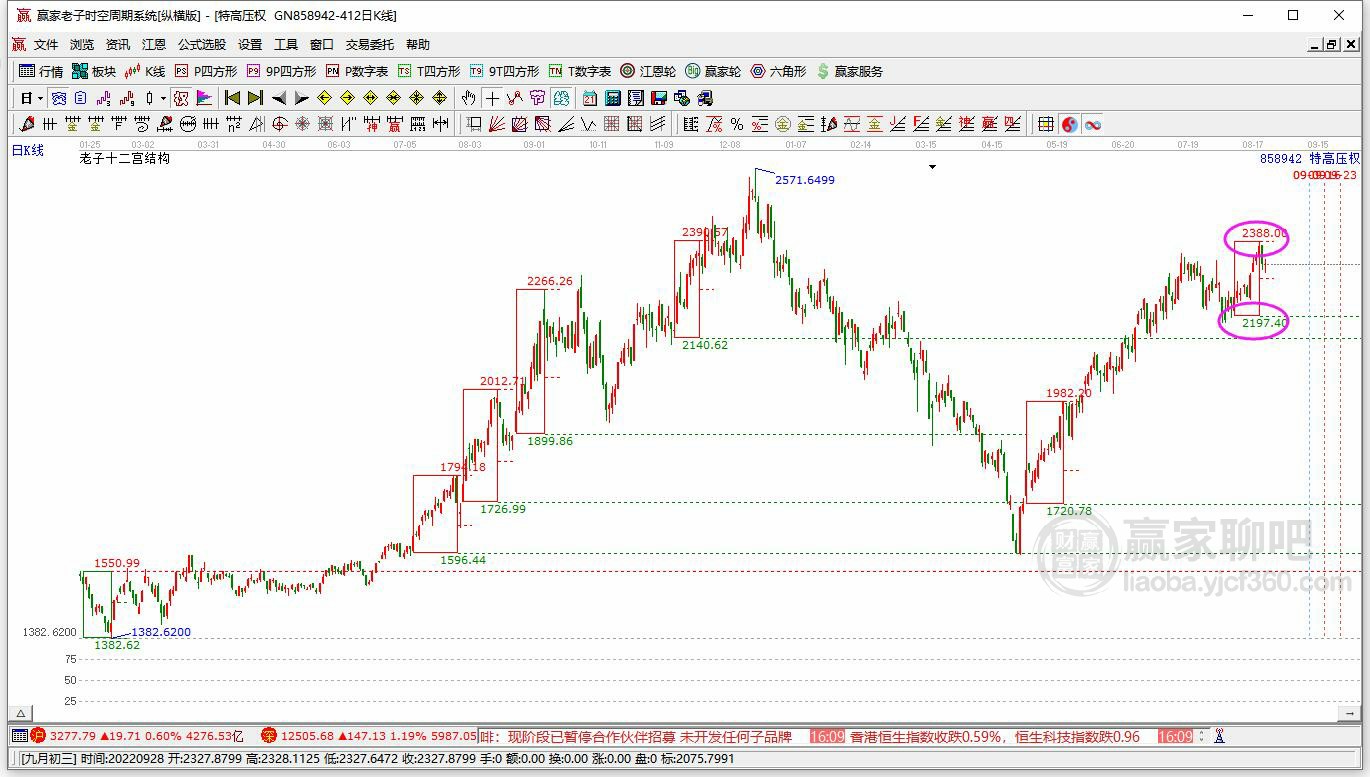Click the 2571.6499 peak price label

805,180
